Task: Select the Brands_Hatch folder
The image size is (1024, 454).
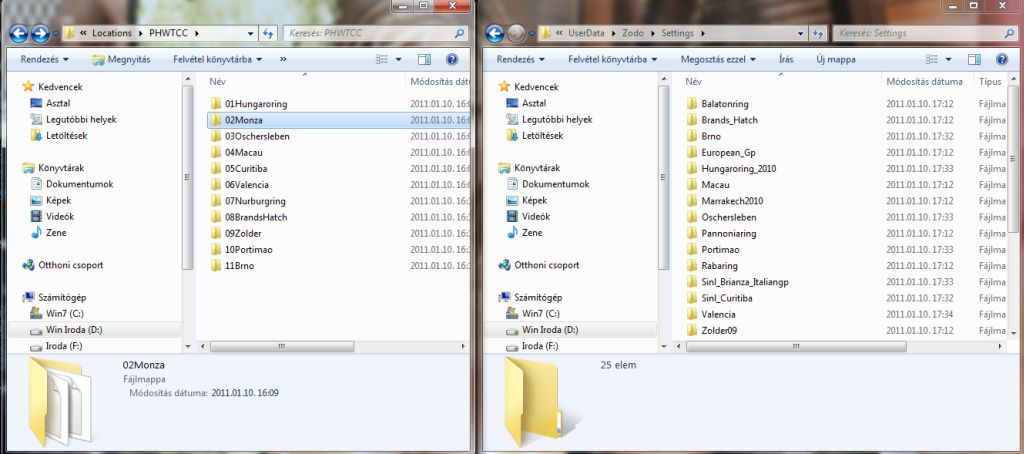Action: (x=729, y=120)
